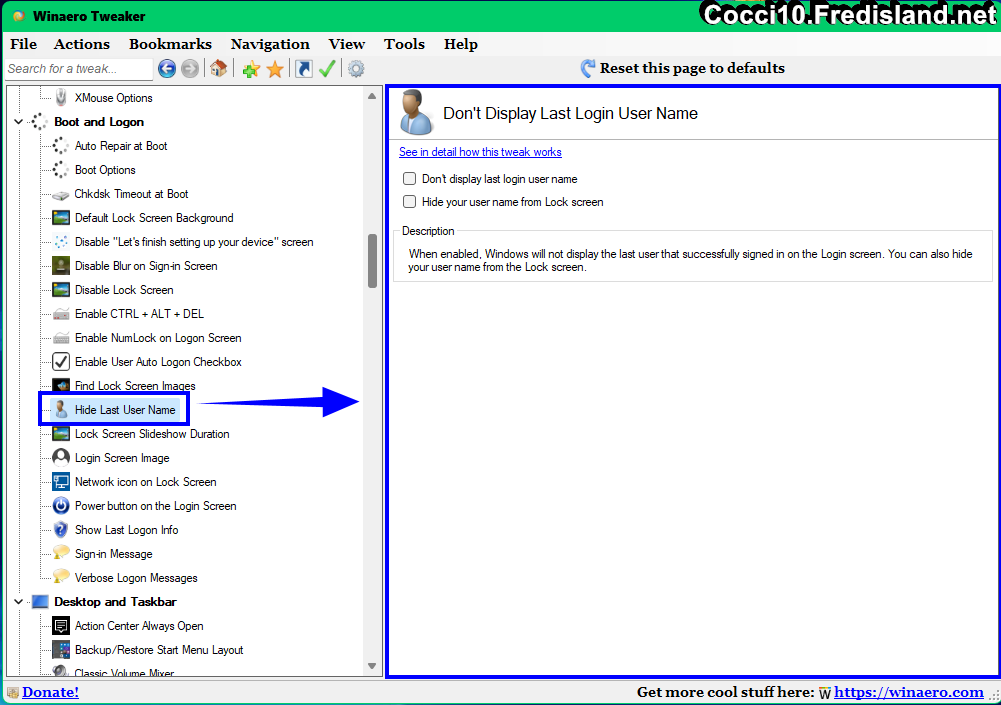The image size is (1001, 705).
Task: Click Disable Blur on Sign-in Screen icon
Action: coord(61,266)
